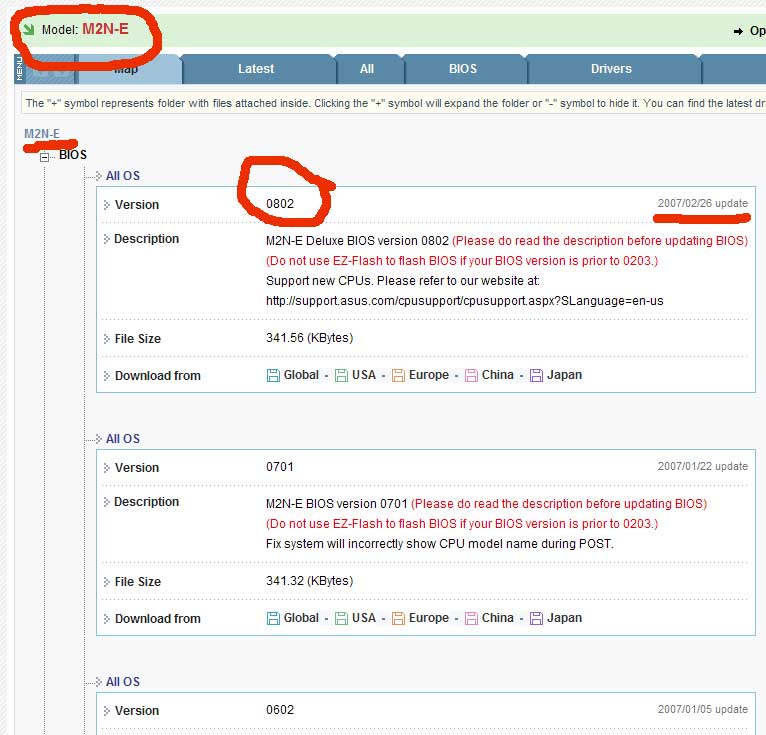This screenshot has height=735, width=766.
Task: Click the China download icon for version 0802
Action: coord(471,376)
